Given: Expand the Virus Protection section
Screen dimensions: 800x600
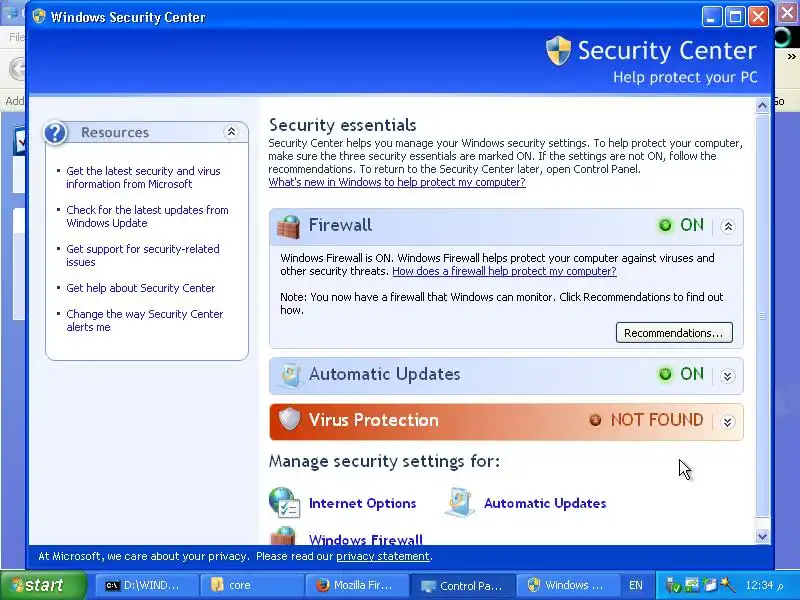Looking at the screenshot, I should (728, 422).
